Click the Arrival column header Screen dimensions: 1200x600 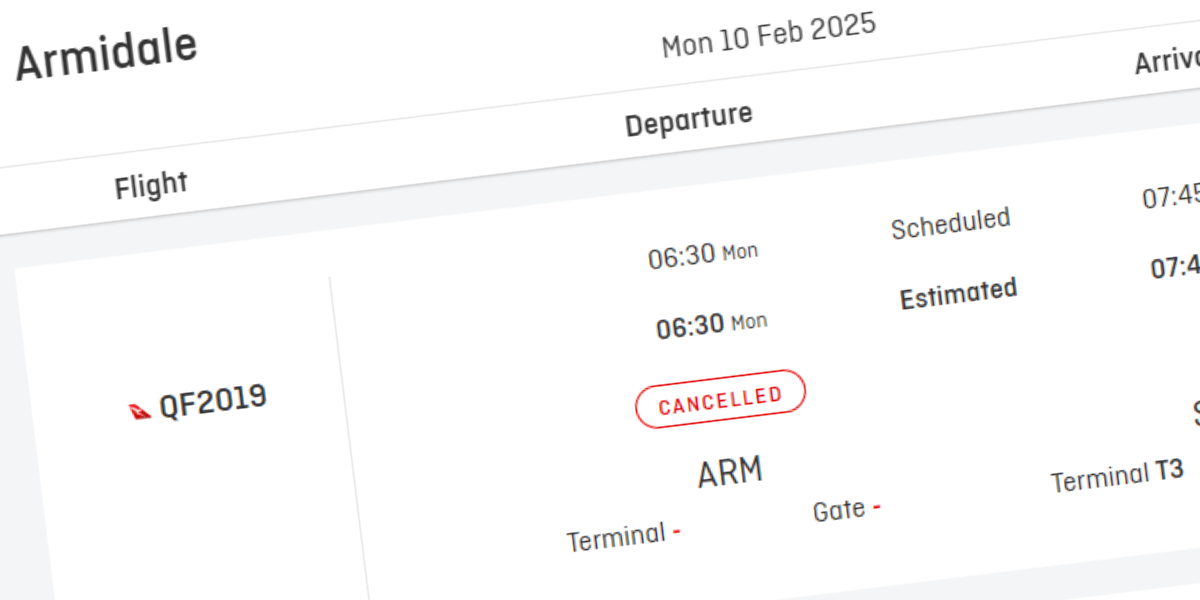point(1167,61)
